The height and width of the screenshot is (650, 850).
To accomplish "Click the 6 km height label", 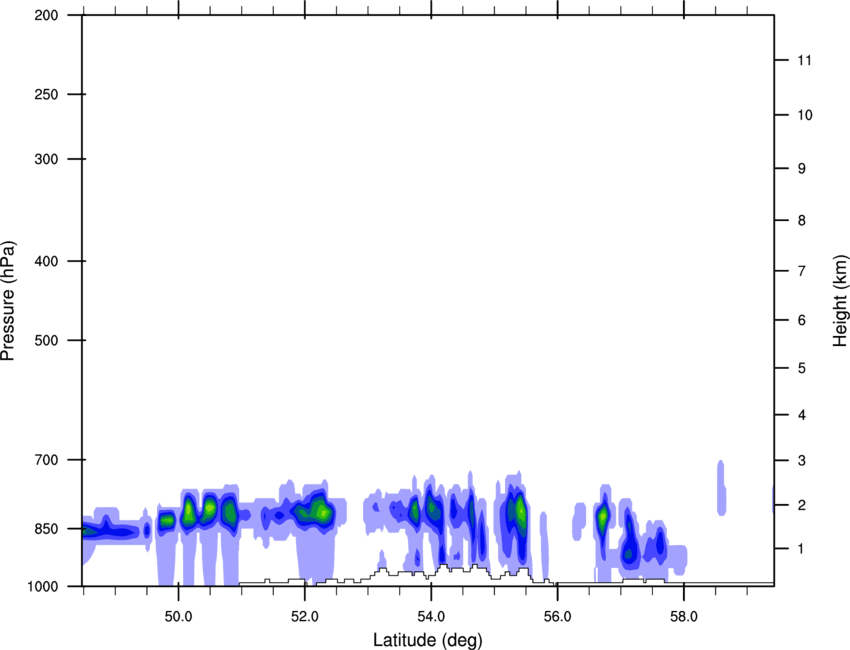I will point(802,320).
